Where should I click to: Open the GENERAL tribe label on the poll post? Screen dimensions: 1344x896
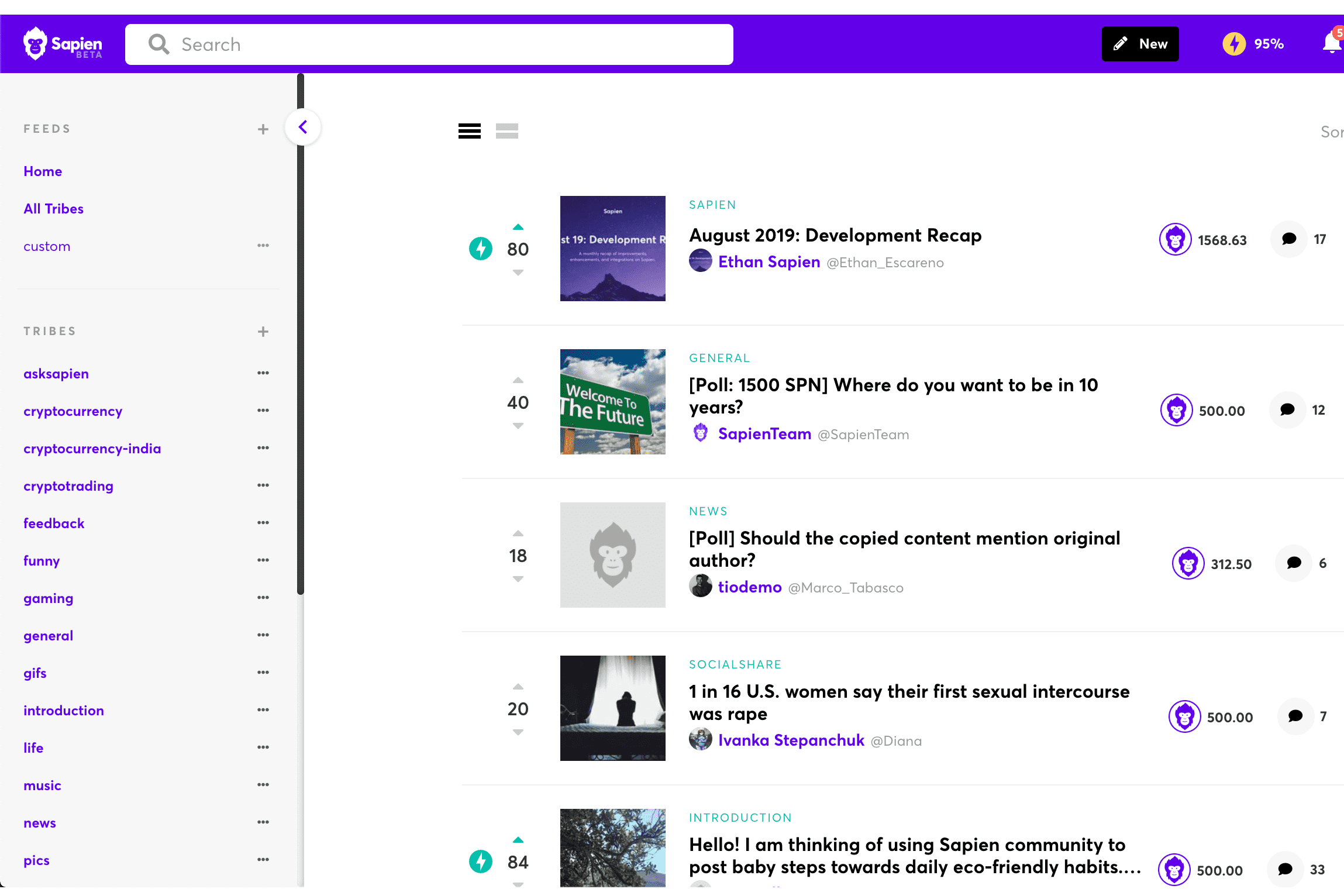[x=719, y=357]
